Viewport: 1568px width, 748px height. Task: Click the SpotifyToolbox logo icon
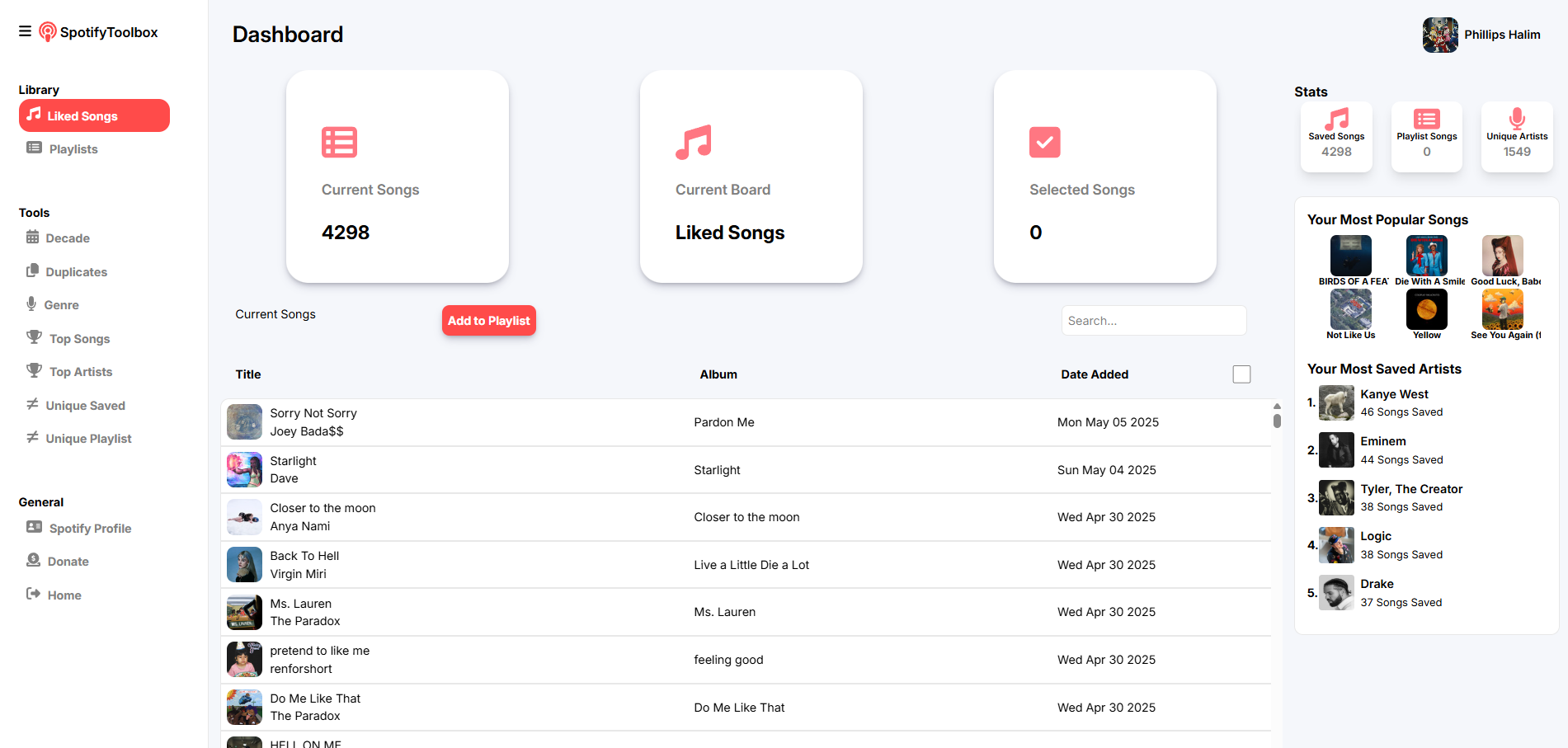48,32
